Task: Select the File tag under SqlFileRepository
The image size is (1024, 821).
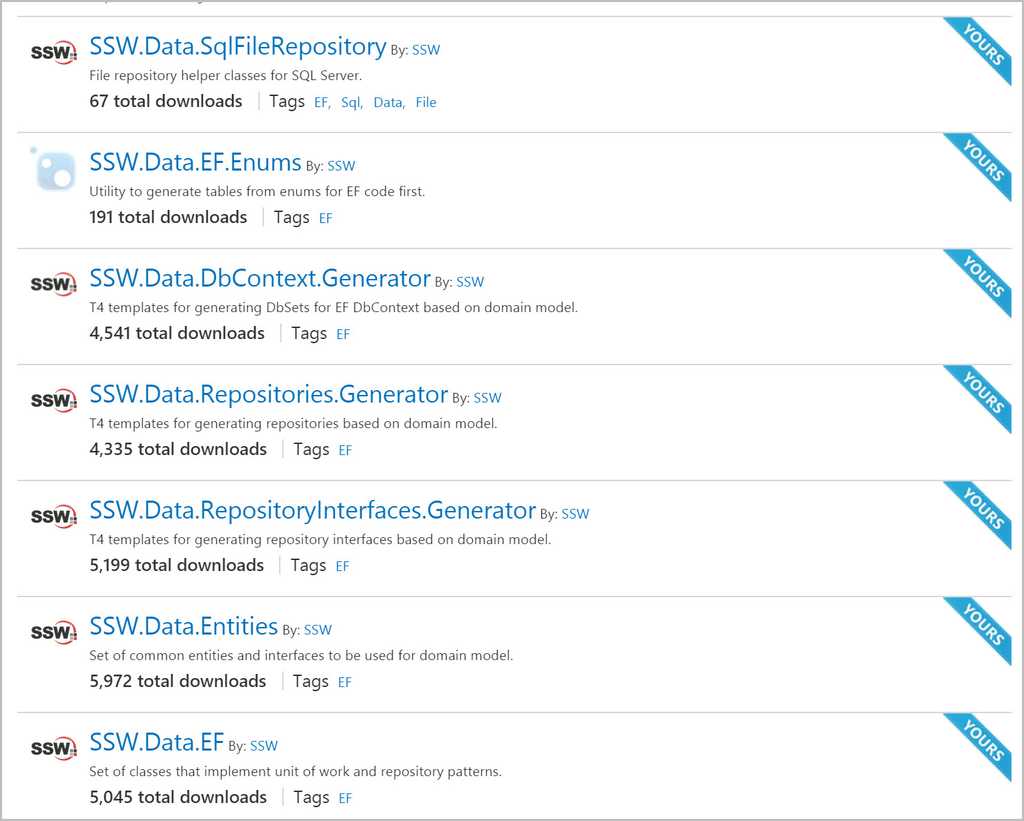Action: tap(426, 102)
